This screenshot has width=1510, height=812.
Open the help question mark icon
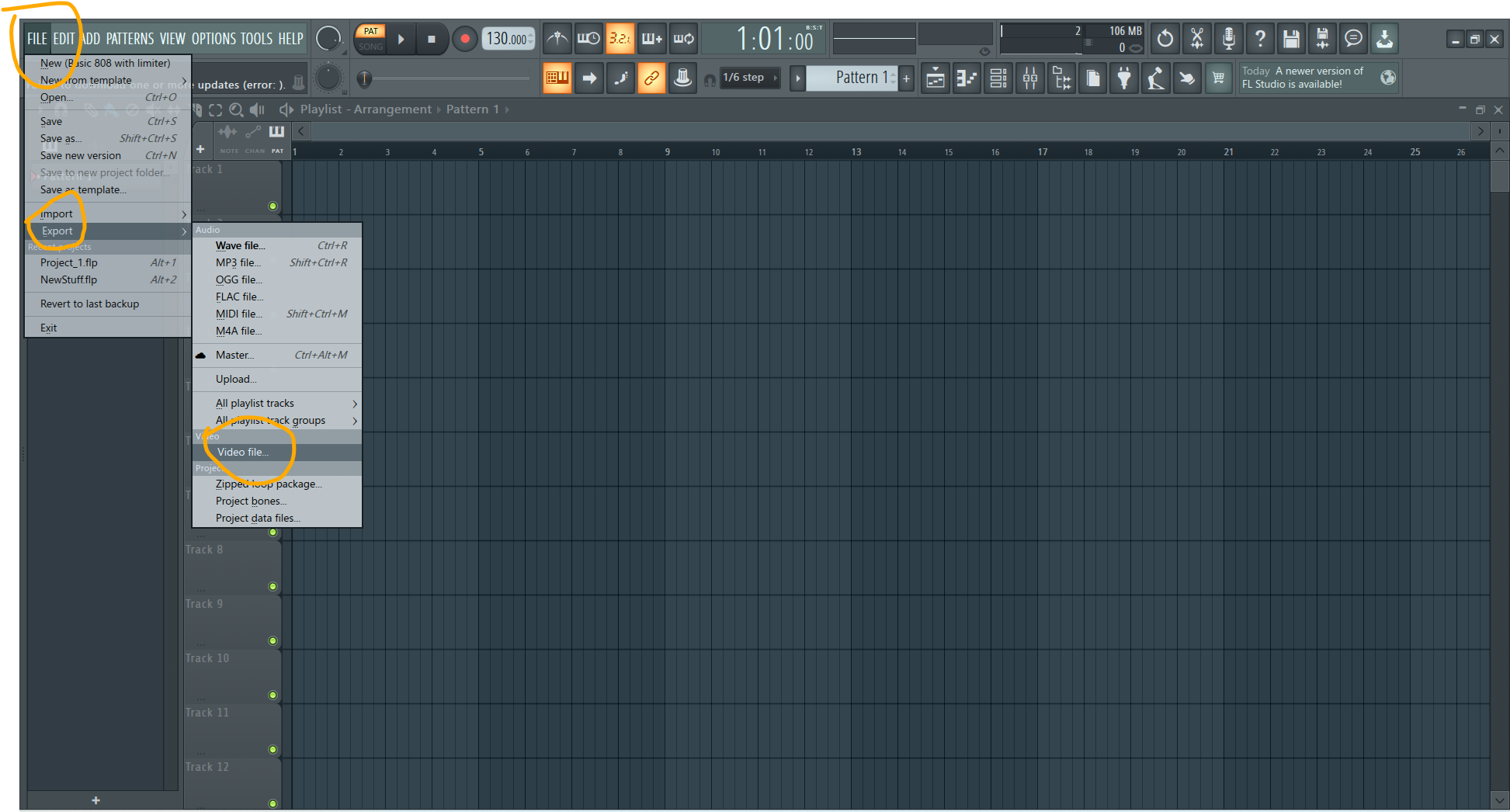pyautogui.click(x=1260, y=38)
